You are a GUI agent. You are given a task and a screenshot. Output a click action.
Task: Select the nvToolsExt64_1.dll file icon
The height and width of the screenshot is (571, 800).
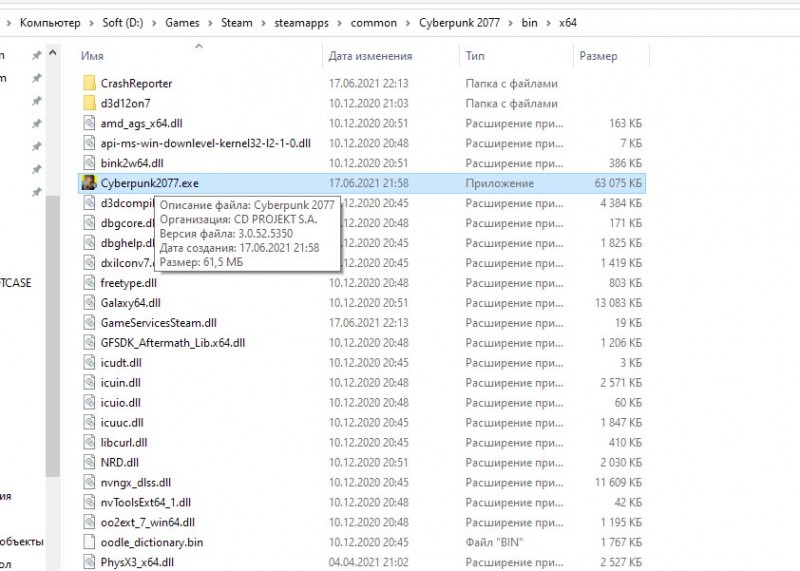tap(89, 502)
